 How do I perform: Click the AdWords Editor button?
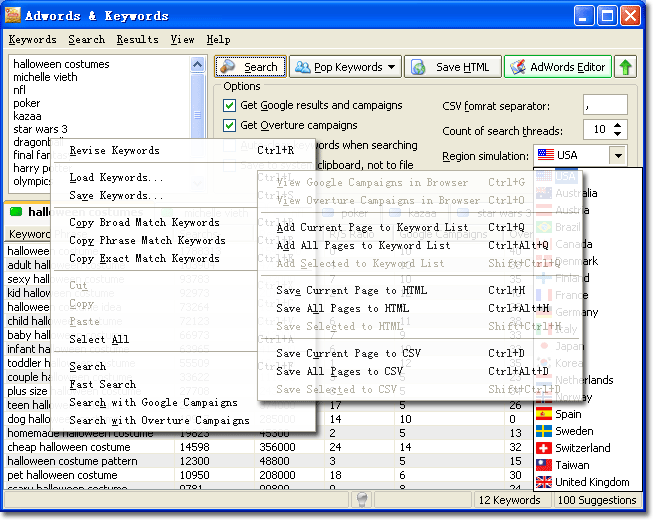pyautogui.click(x=558, y=67)
